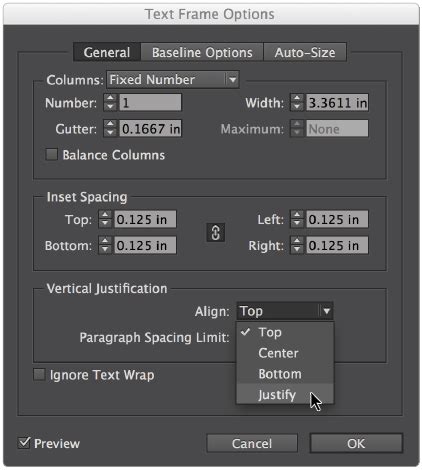
Task: Increase Top inset with up arrow
Action: coord(105,215)
